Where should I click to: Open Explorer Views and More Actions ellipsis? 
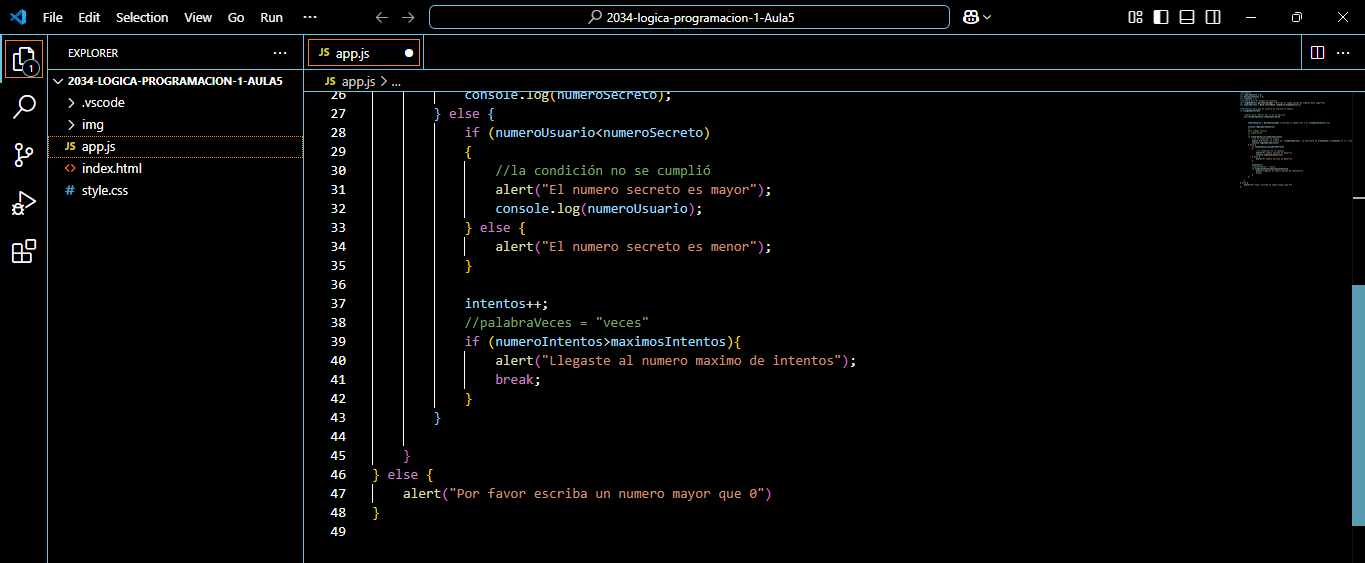click(x=280, y=53)
